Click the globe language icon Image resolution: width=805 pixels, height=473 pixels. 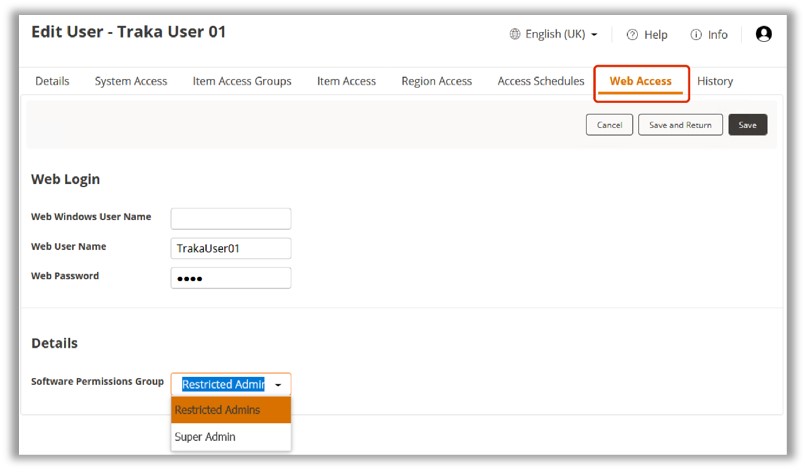point(515,34)
